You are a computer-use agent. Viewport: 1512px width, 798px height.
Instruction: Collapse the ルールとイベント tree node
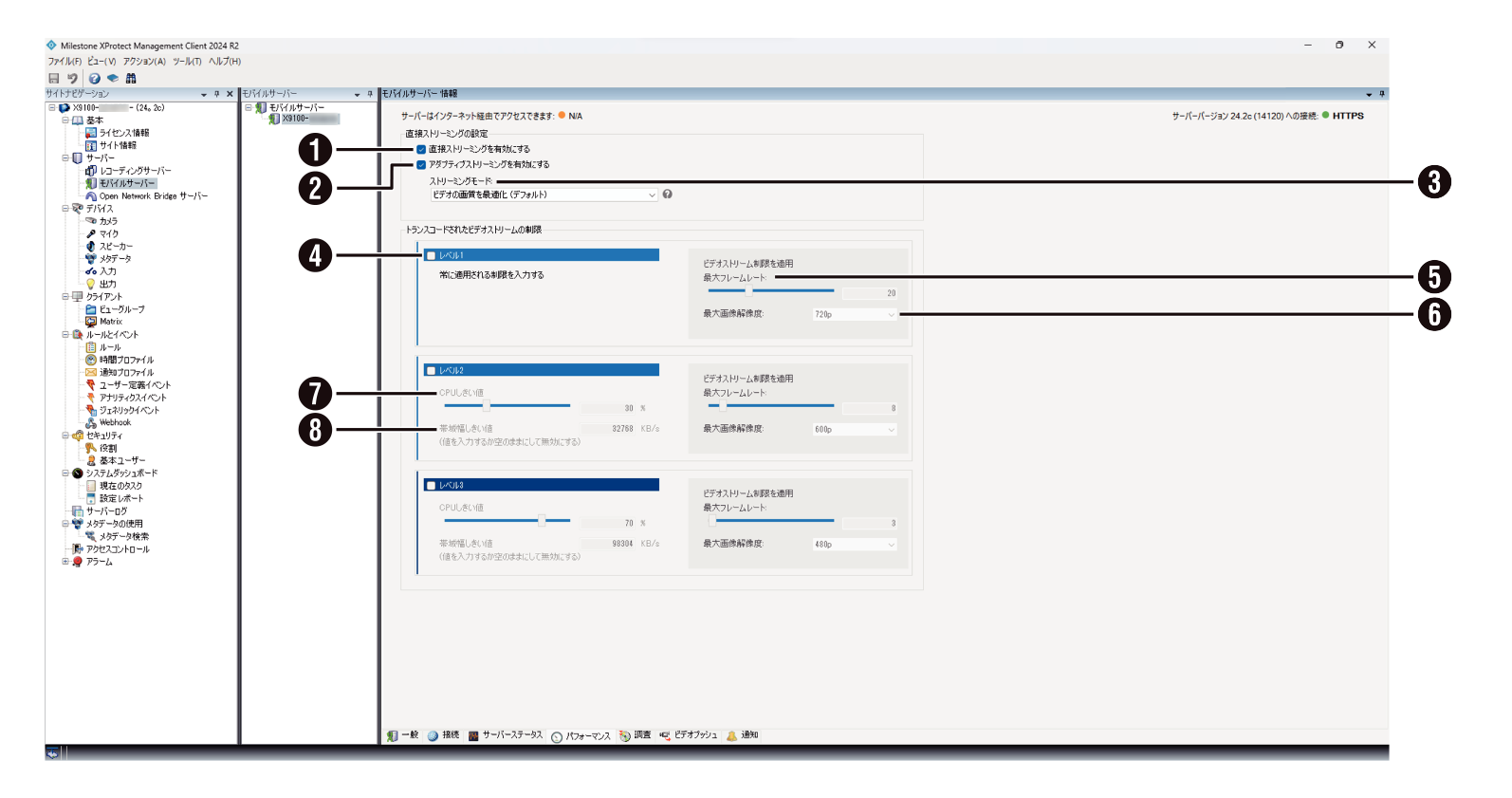[x=65, y=335]
